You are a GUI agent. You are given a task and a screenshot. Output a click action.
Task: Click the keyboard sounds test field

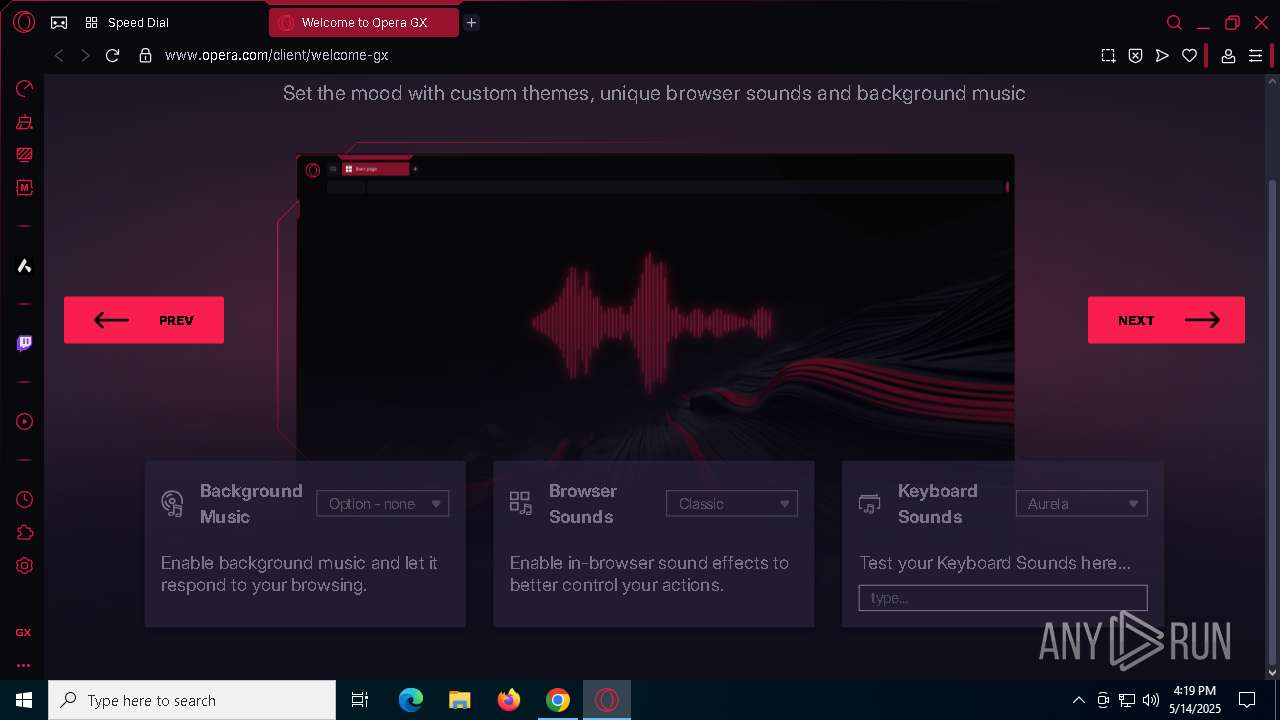coord(1003,598)
